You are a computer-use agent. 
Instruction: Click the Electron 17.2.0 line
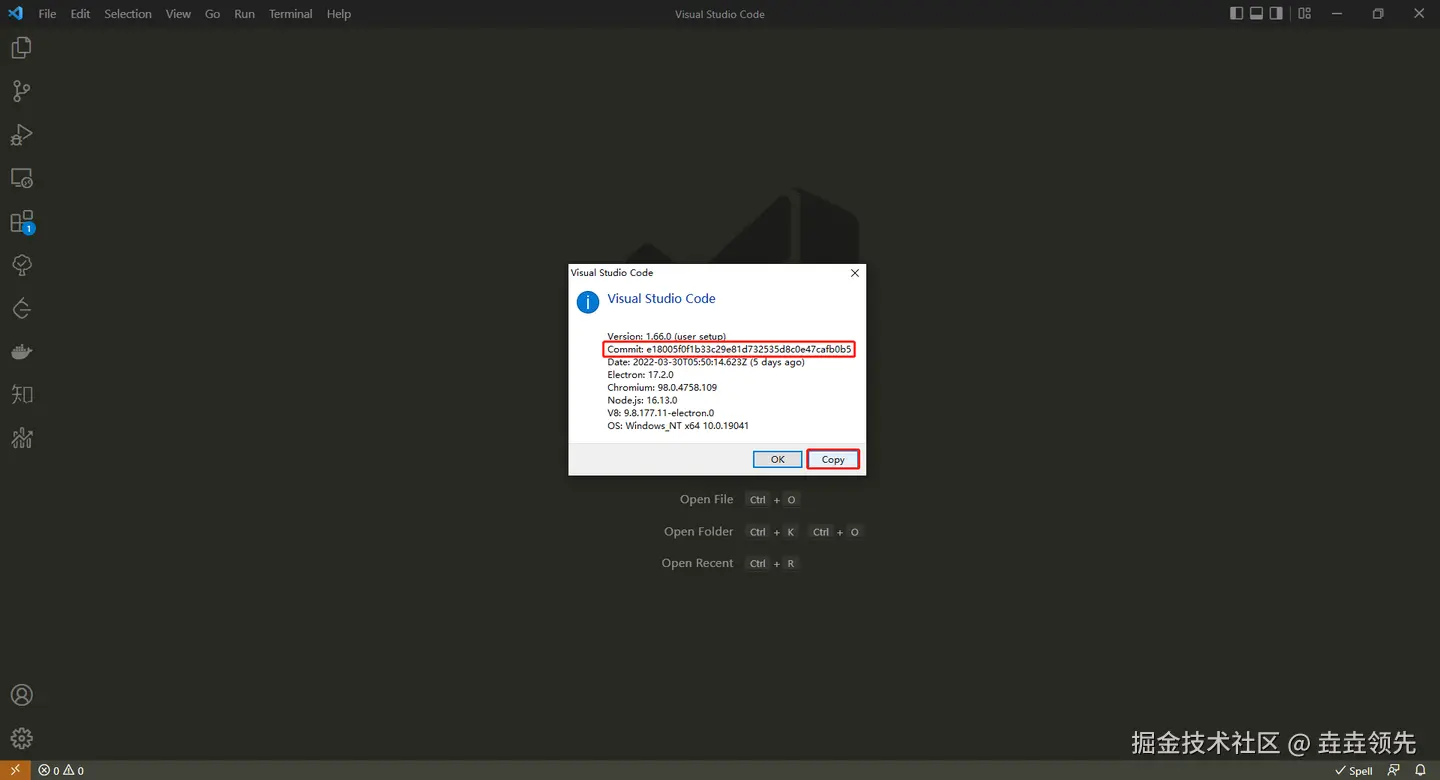(x=640, y=375)
